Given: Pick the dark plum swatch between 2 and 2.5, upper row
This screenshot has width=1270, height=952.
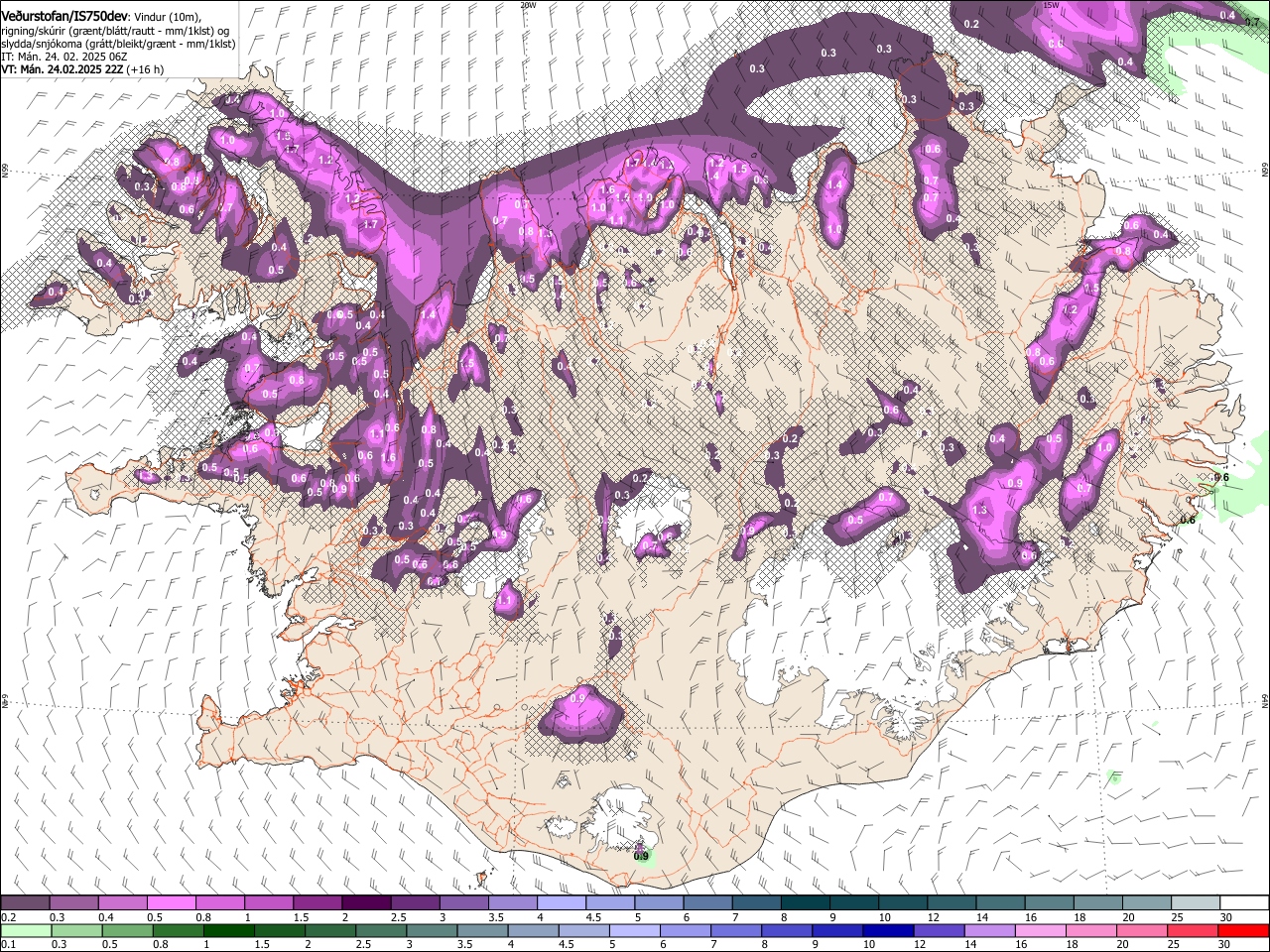Looking at the screenshot, I should [x=366, y=903].
